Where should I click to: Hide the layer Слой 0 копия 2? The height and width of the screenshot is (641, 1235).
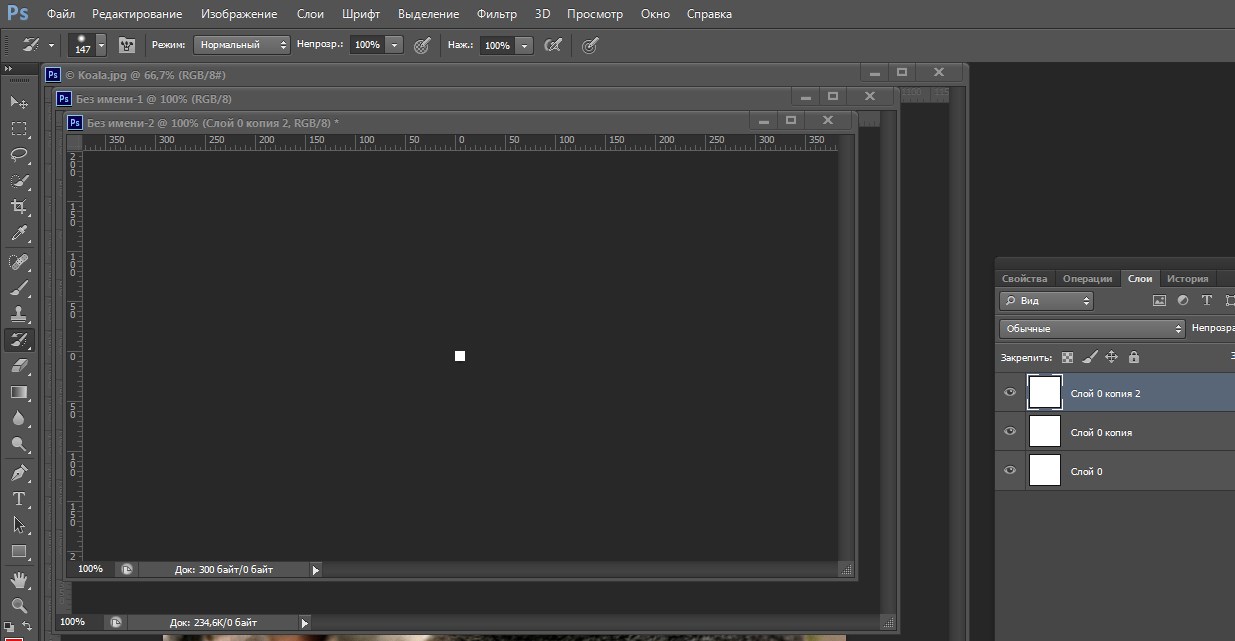click(x=1010, y=393)
